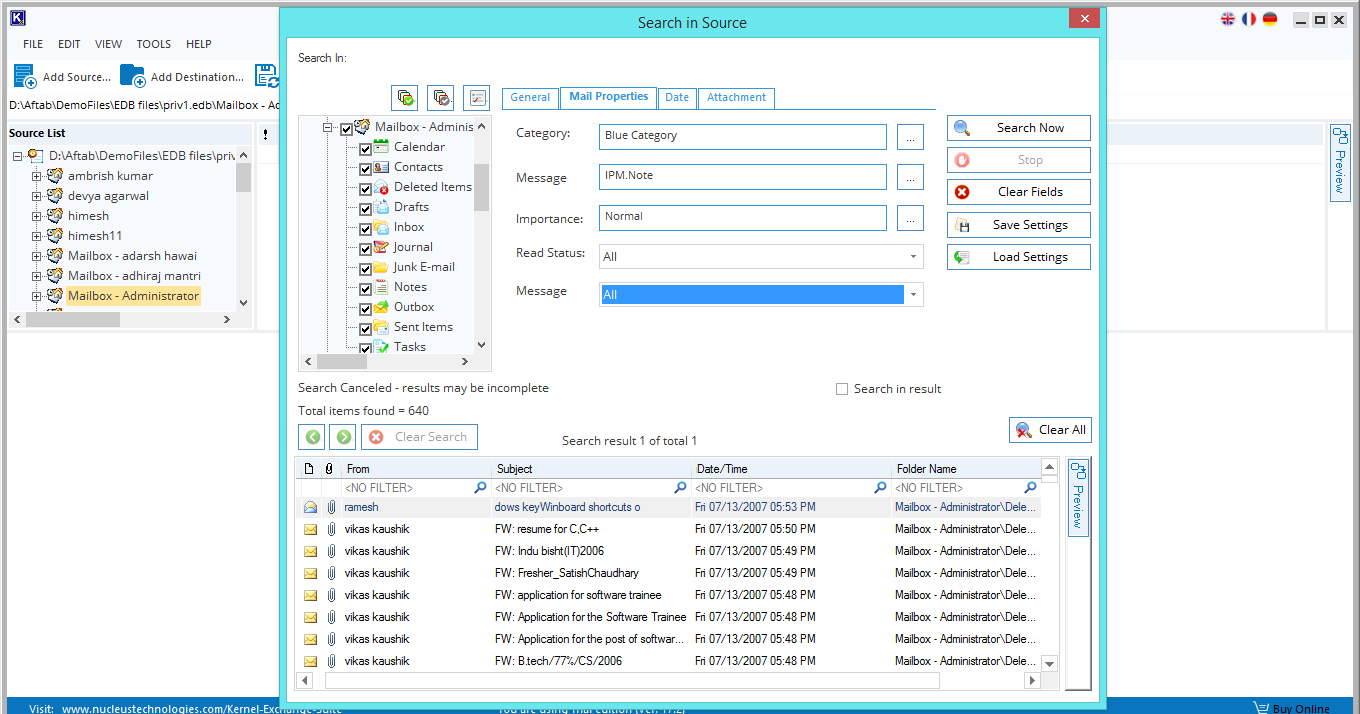The image size is (1360, 714).
Task: Click filter search icon in Subject column
Action: click(680, 488)
